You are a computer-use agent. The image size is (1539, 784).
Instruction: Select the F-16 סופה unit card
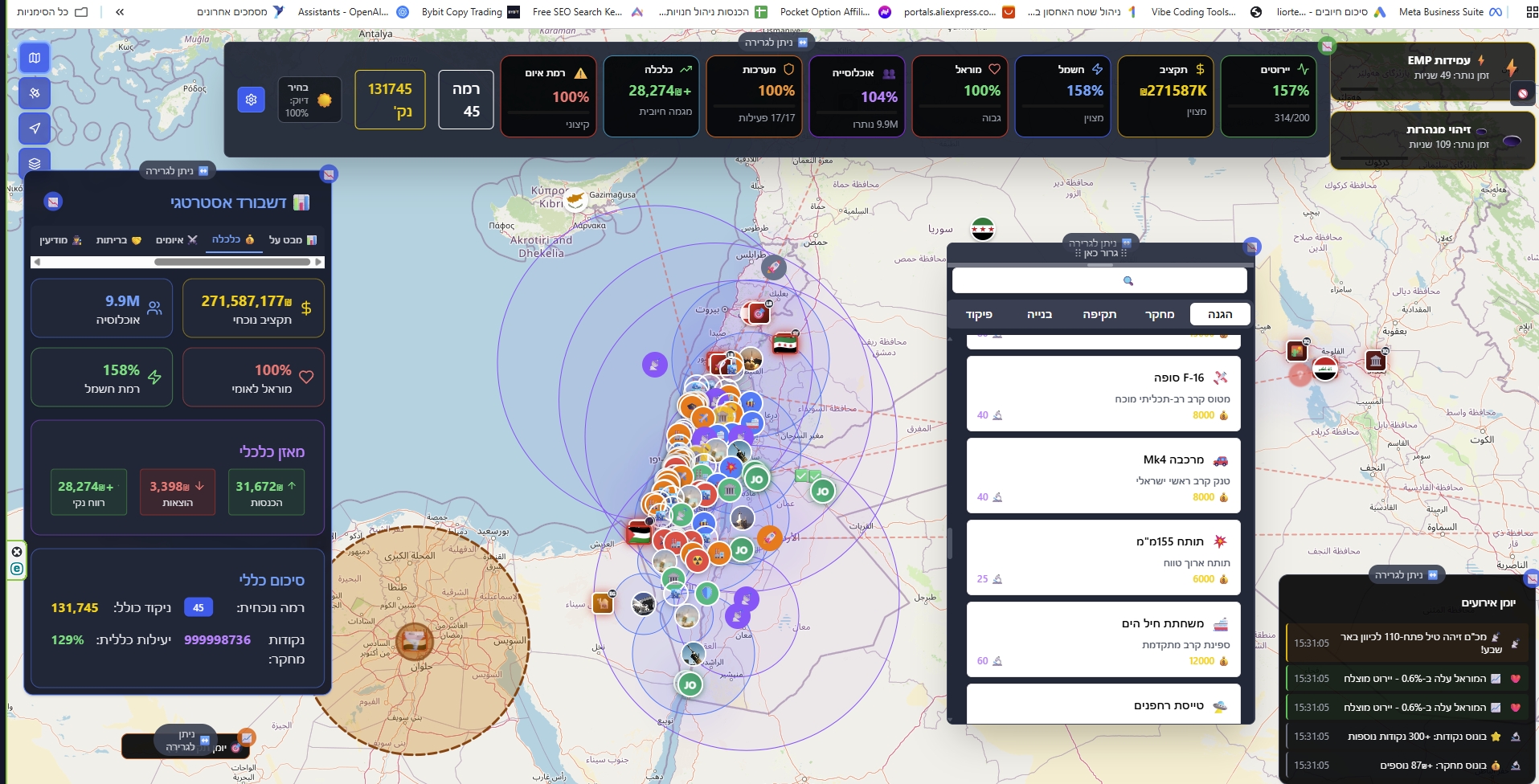[x=1103, y=394]
